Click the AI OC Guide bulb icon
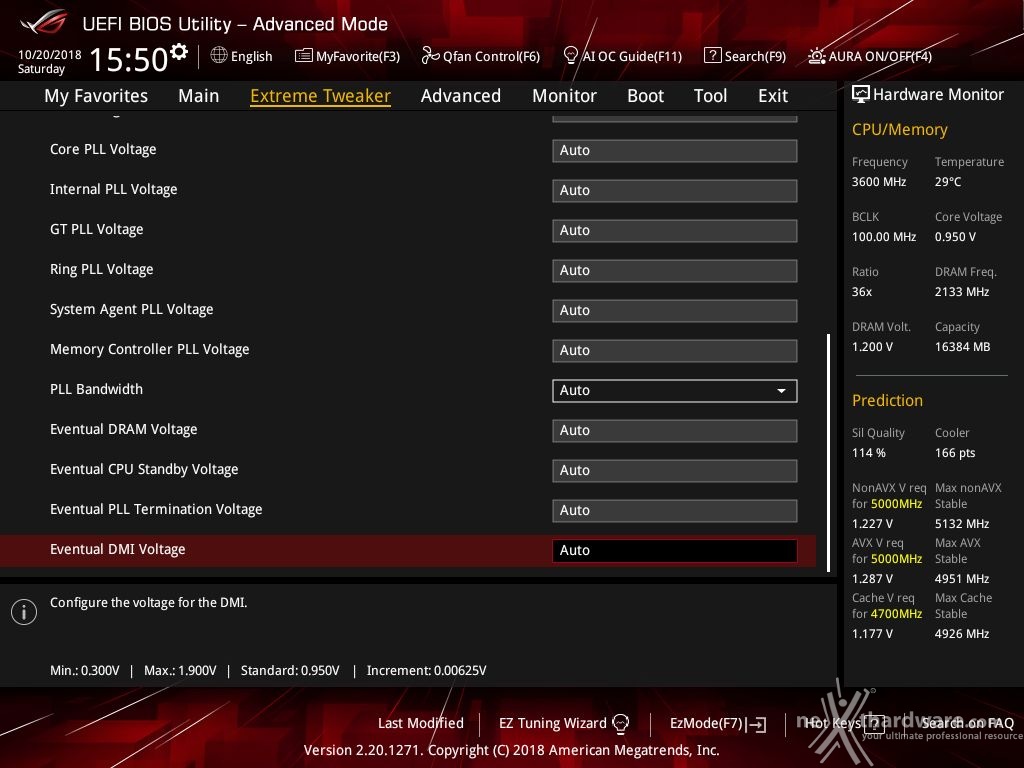 point(570,56)
